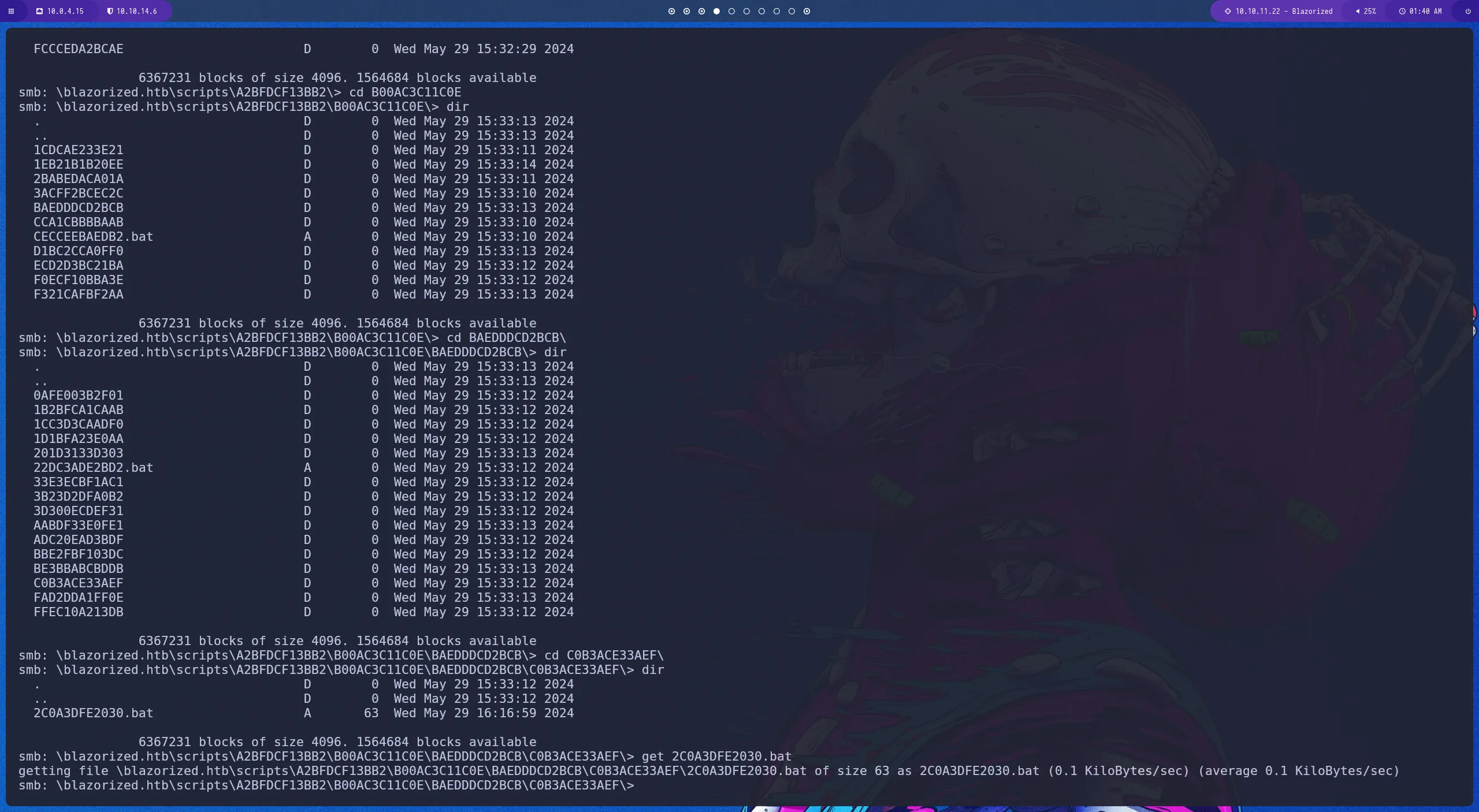Click the ethernet icon beside 10.0.4.15
This screenshot has width=1479, height=812.
tap(39, 11)
